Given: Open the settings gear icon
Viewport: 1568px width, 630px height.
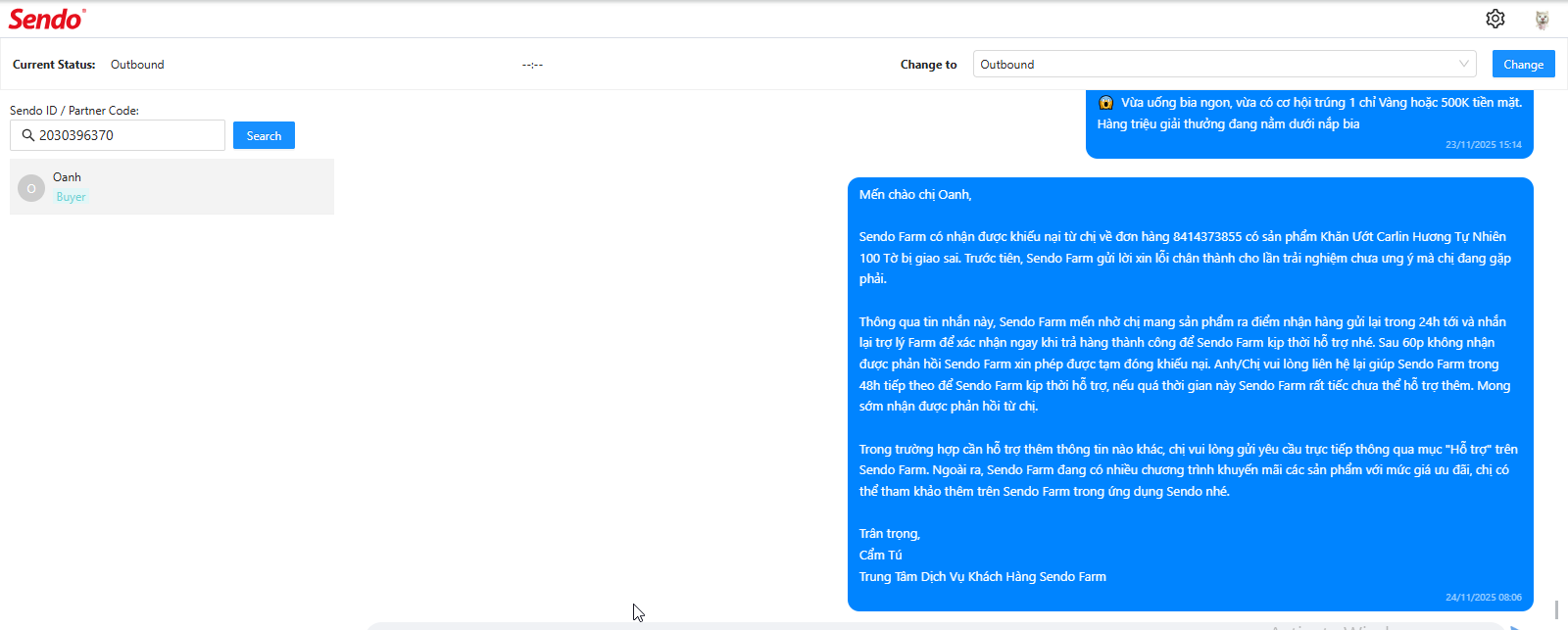Looking at the screenshot, I should 1494,19.
